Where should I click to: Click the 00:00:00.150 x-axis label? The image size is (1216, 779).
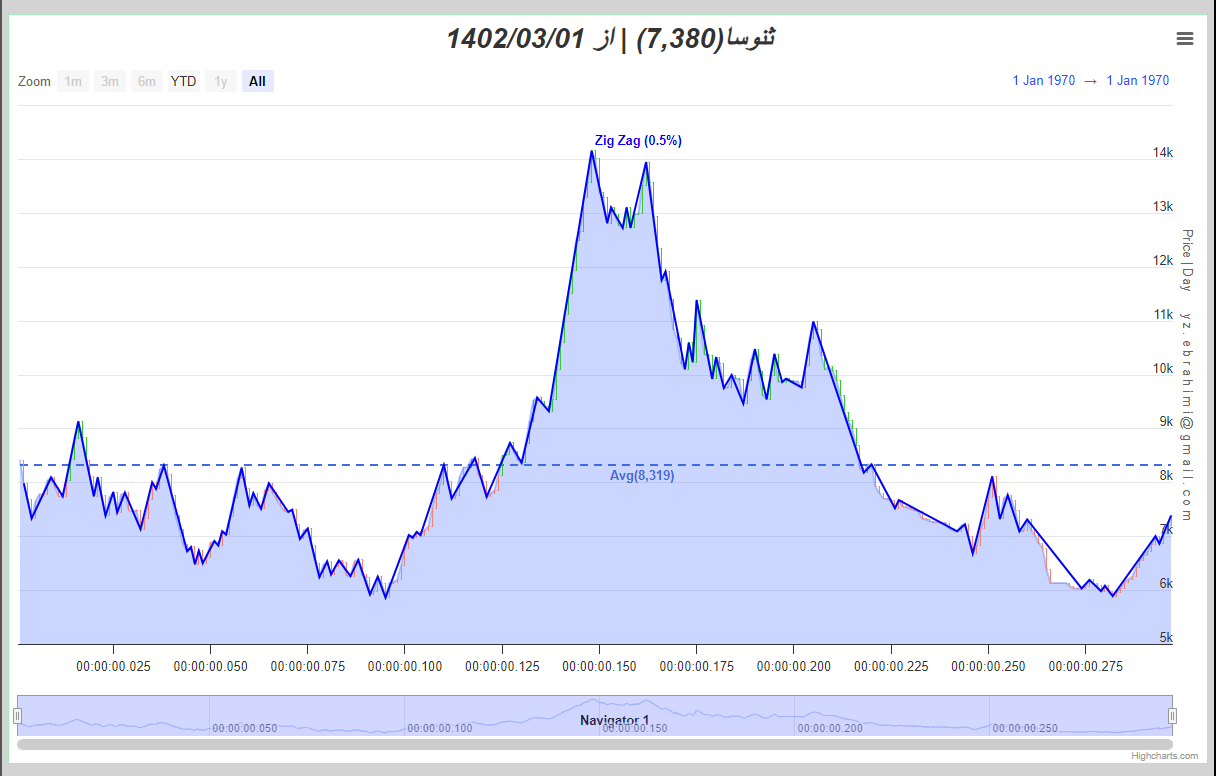[599, 665]
